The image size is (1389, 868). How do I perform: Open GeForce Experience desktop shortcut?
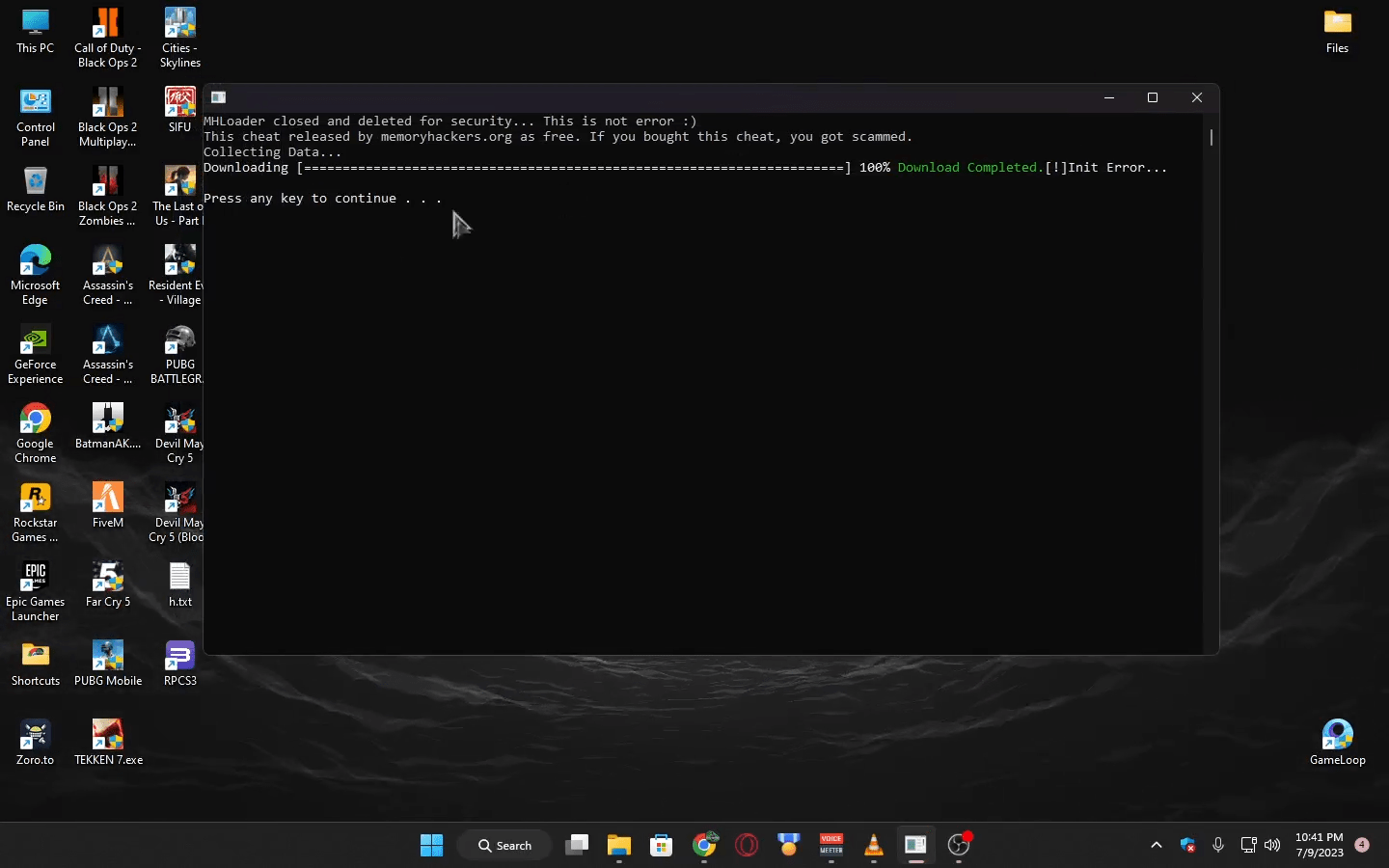pos(36,355)
